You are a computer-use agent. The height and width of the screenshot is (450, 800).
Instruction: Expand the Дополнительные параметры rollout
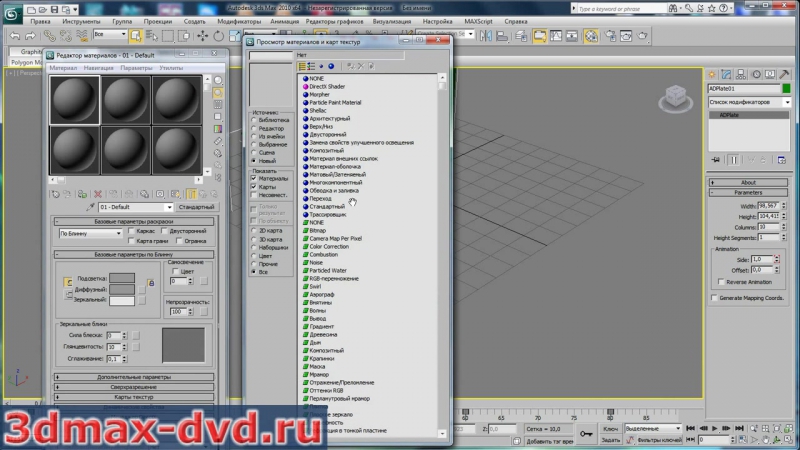click(134, 377)
